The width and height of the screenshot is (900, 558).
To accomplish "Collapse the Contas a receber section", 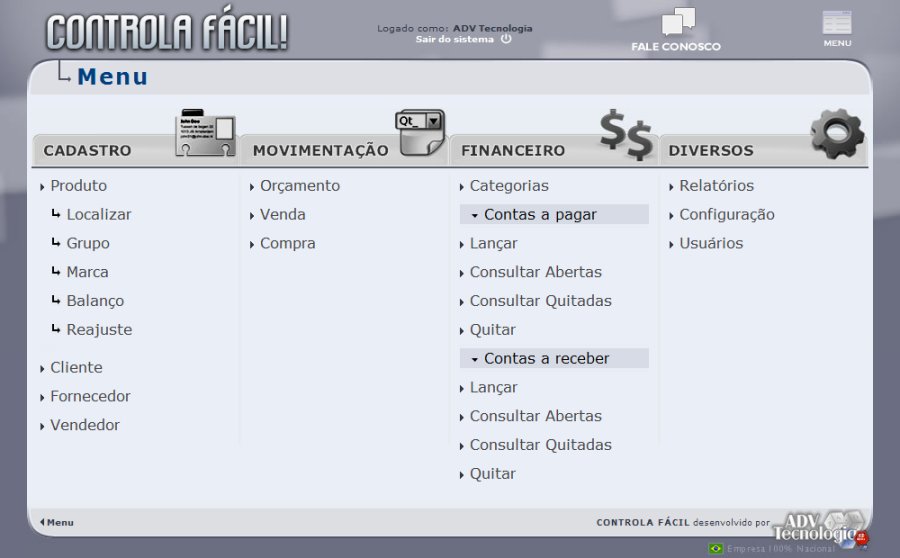I will coord(554,358).
